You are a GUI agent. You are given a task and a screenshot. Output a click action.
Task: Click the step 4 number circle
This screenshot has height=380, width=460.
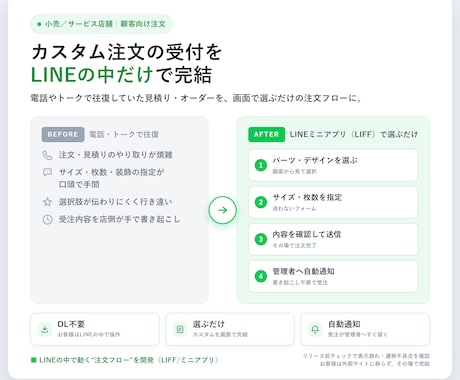click(261, 276)
